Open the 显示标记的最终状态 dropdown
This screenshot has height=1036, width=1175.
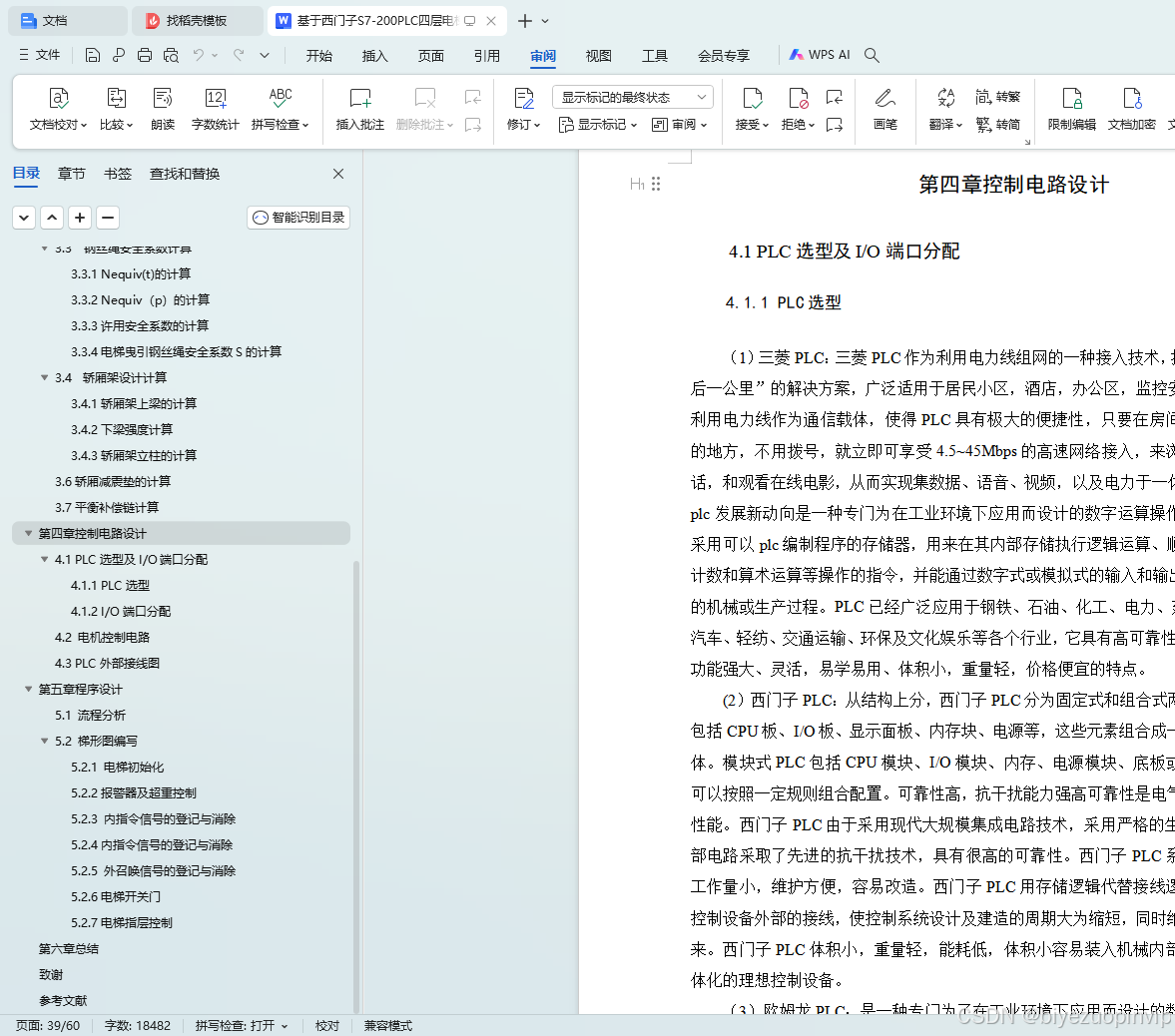click(x=633, y=98)
